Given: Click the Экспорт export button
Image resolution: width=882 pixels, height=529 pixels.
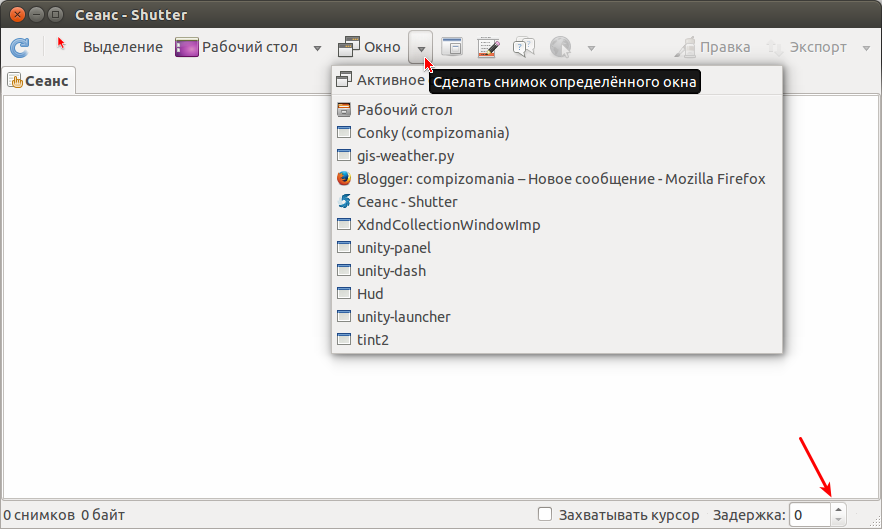Looking at the screenshot, I should [x=807, y=47].
